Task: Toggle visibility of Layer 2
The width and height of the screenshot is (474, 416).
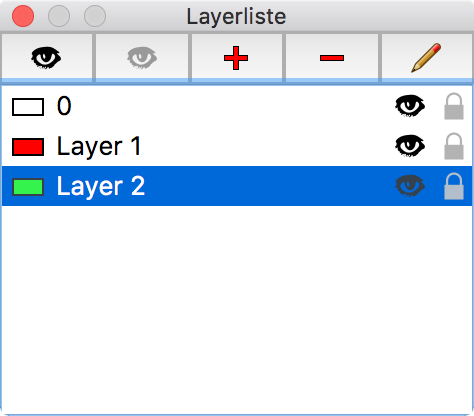Action: (x=410, y=186)
